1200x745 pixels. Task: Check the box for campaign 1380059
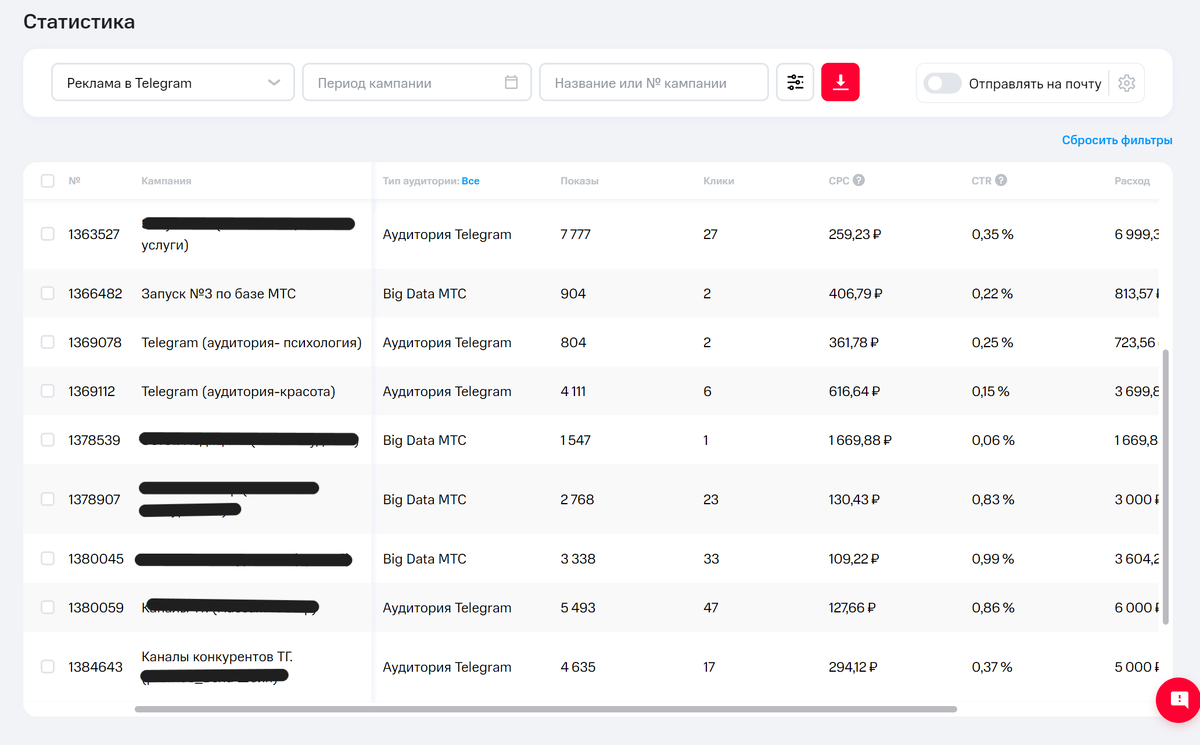coord(48,607)
